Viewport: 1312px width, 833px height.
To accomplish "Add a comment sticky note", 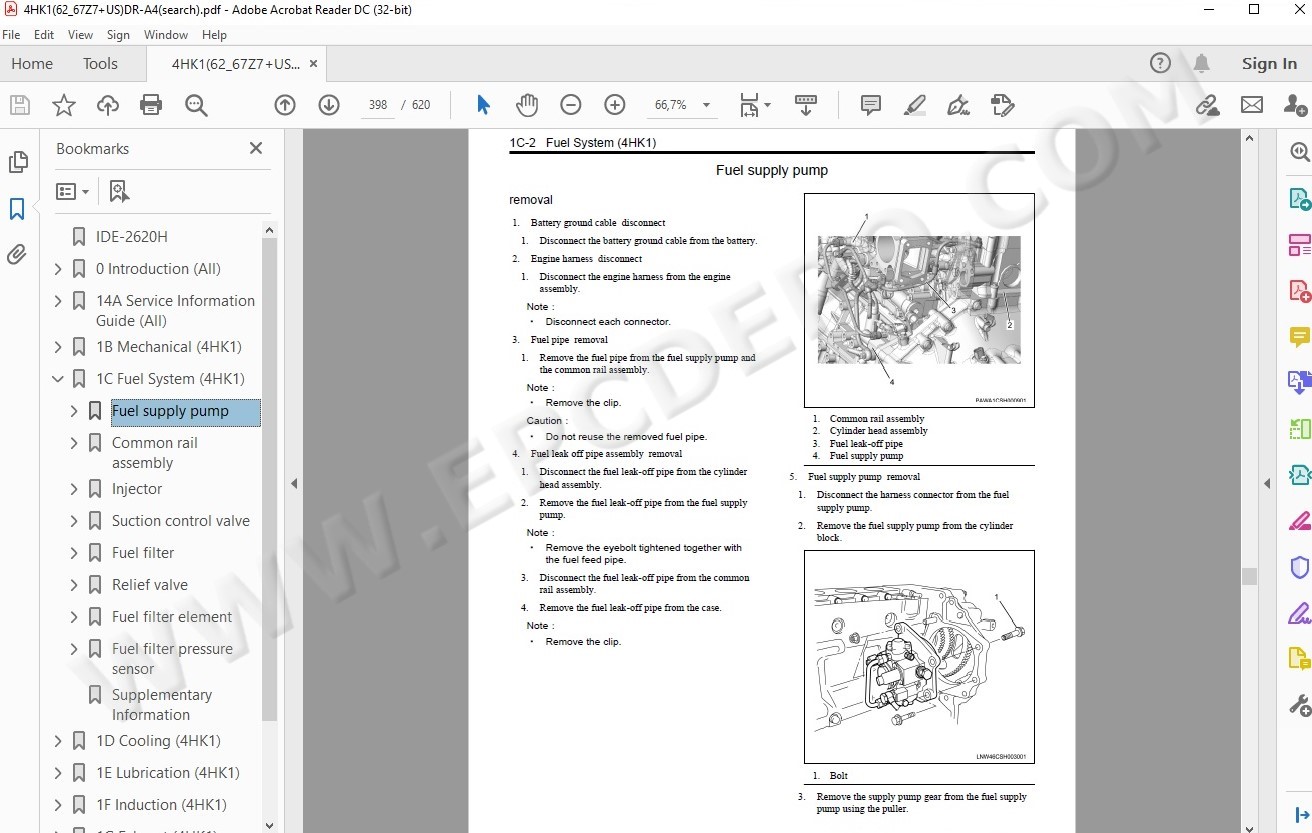I will (x=871, y=105).
